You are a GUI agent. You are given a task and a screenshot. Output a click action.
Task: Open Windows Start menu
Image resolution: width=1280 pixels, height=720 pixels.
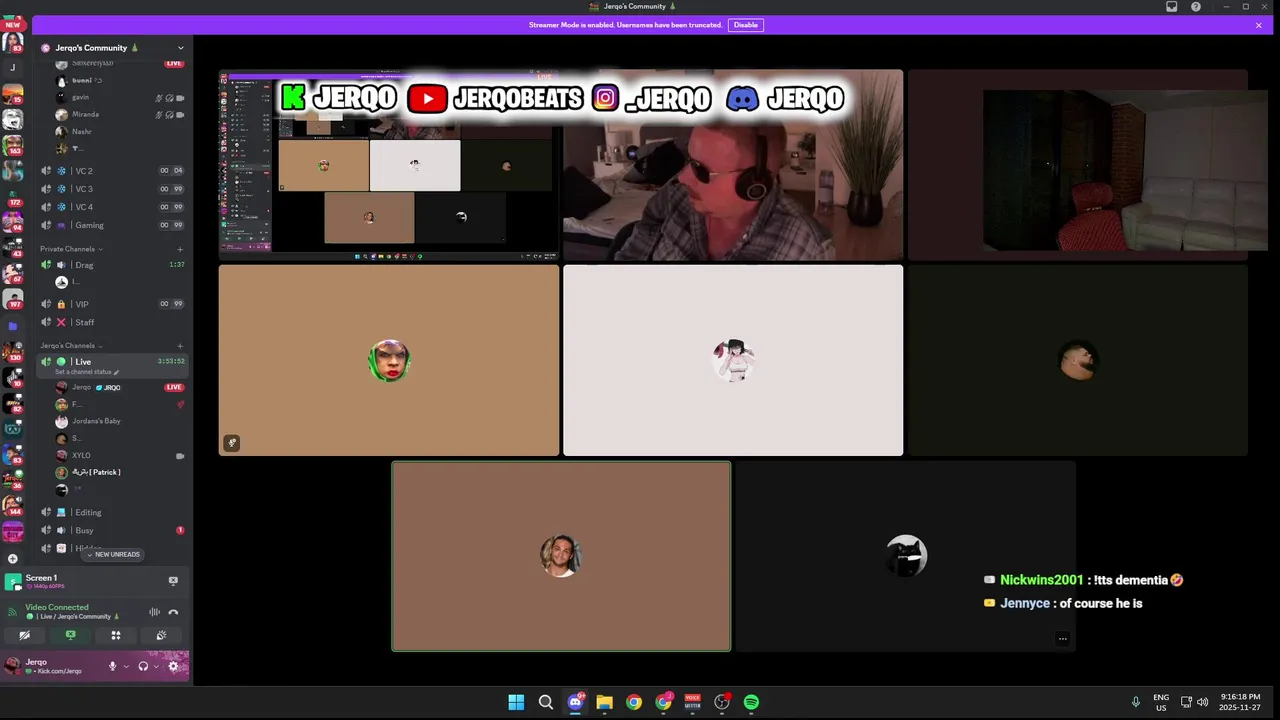coord(516,702)
